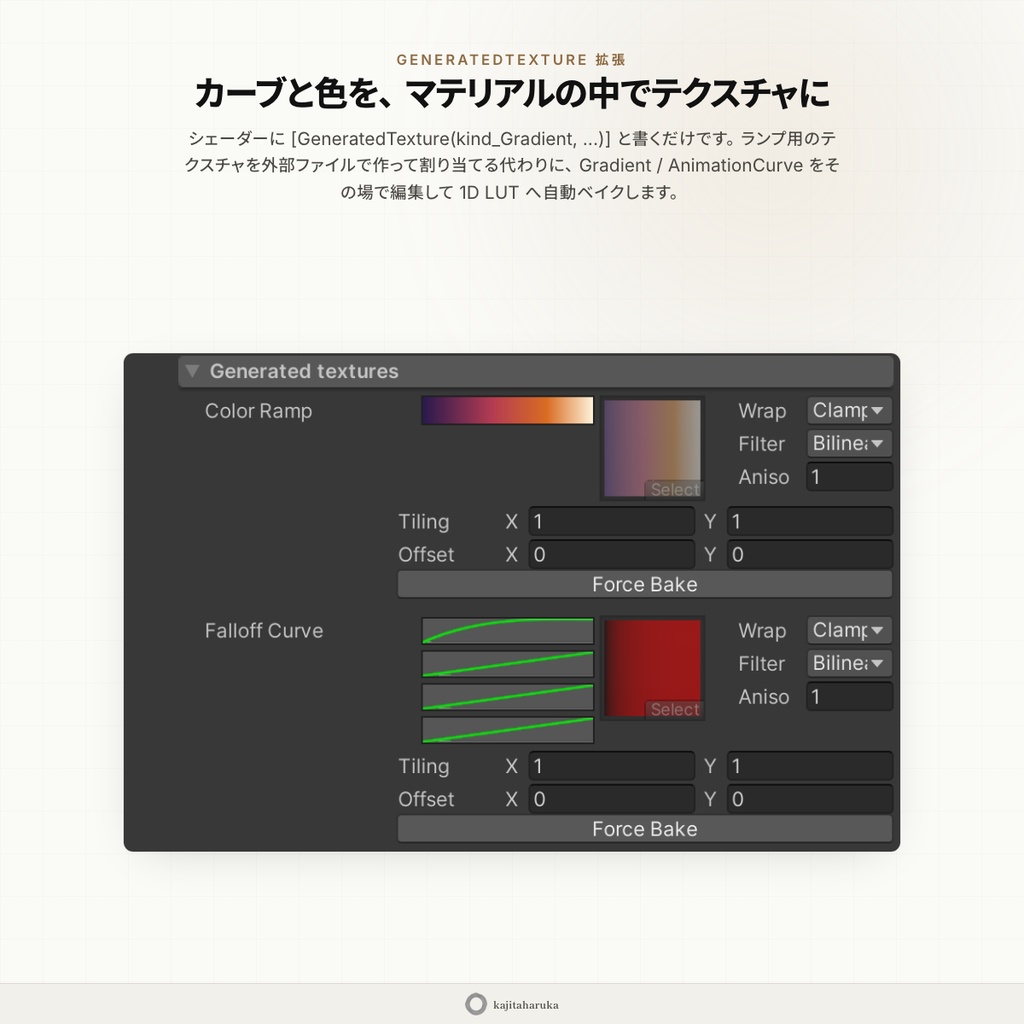Screen dimensions: 1024x1024
Task: Edit Color Ramp Tiling Y field
Action: click(x=810, y=521)
